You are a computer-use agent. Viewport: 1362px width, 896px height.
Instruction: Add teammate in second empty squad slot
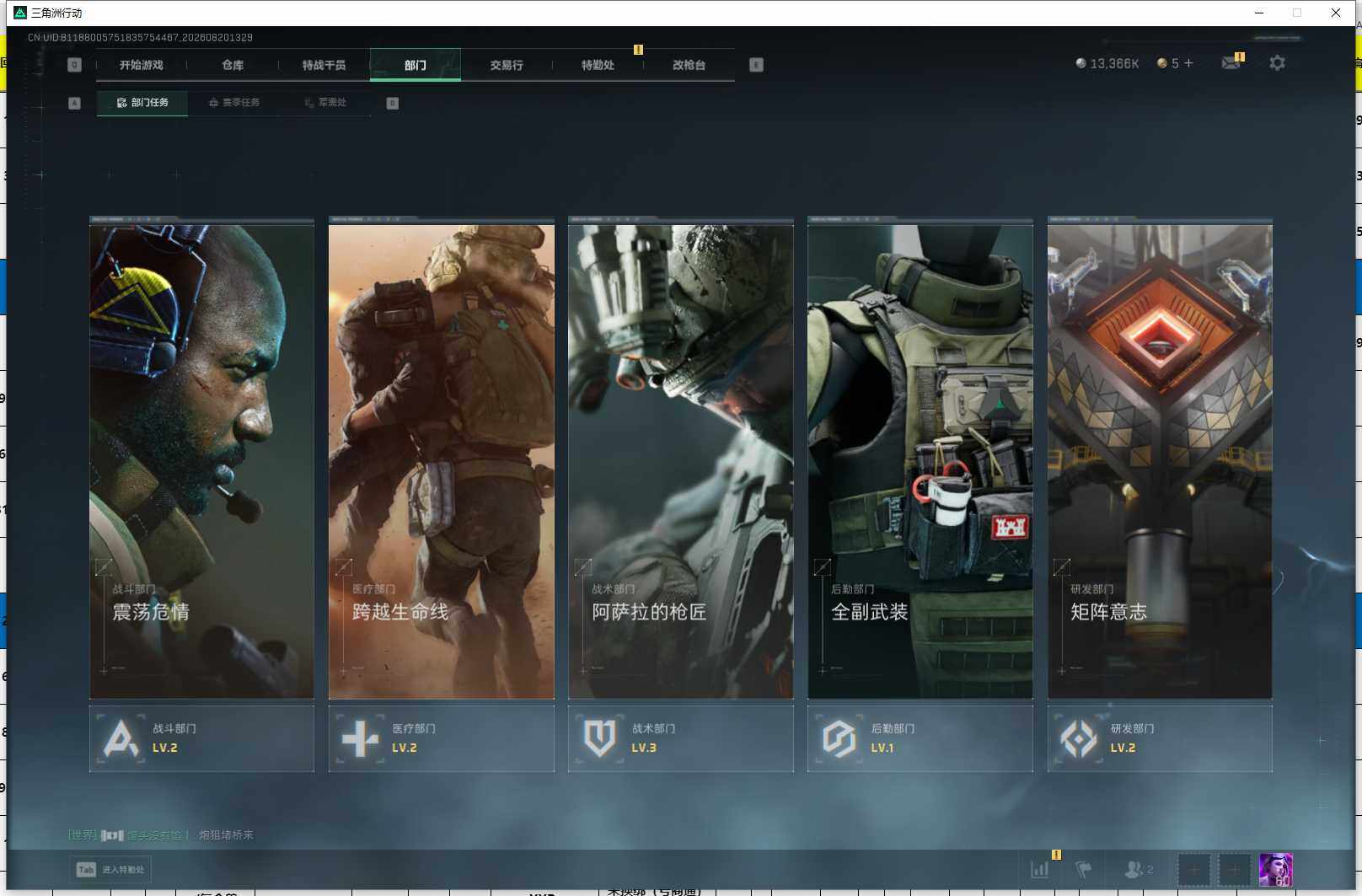click(1233, 870)
